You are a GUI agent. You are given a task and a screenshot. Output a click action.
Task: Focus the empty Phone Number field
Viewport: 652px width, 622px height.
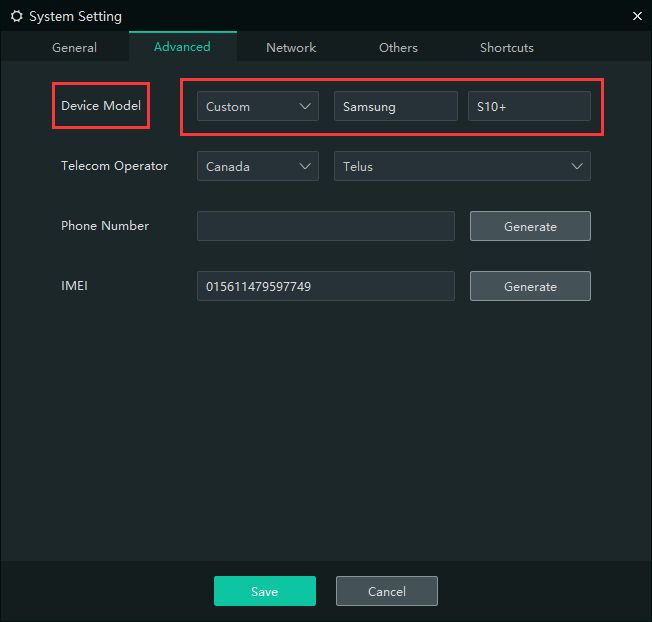tap(325, 227)
